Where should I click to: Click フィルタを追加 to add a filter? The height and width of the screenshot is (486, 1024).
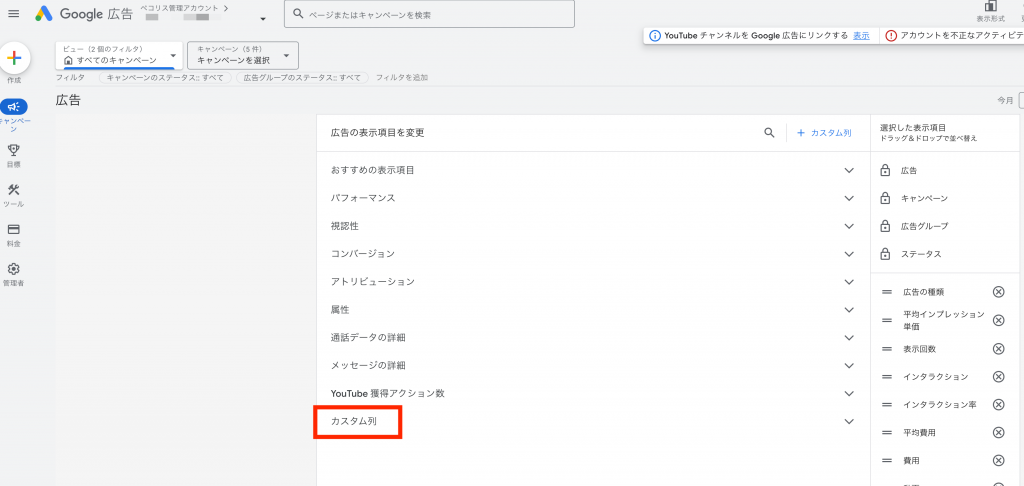pyautogui.click(x=400, y=77)
